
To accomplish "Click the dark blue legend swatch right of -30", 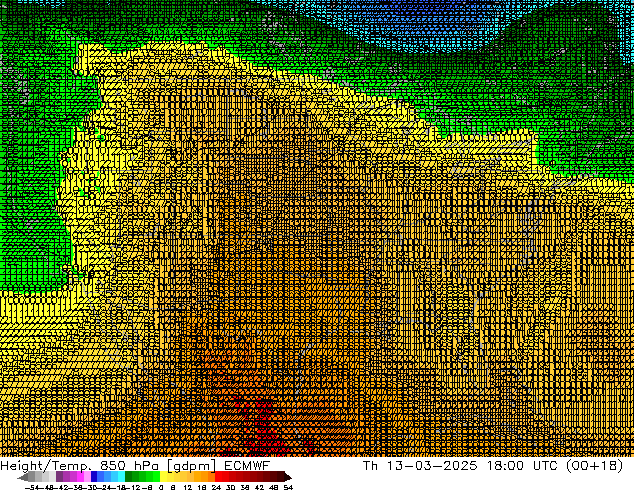I will tap(94, 477).
